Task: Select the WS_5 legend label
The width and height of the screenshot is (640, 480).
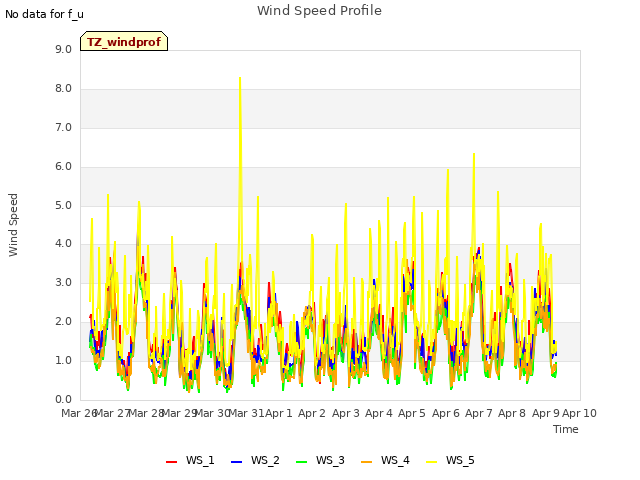Action: [x=460, y=460]
